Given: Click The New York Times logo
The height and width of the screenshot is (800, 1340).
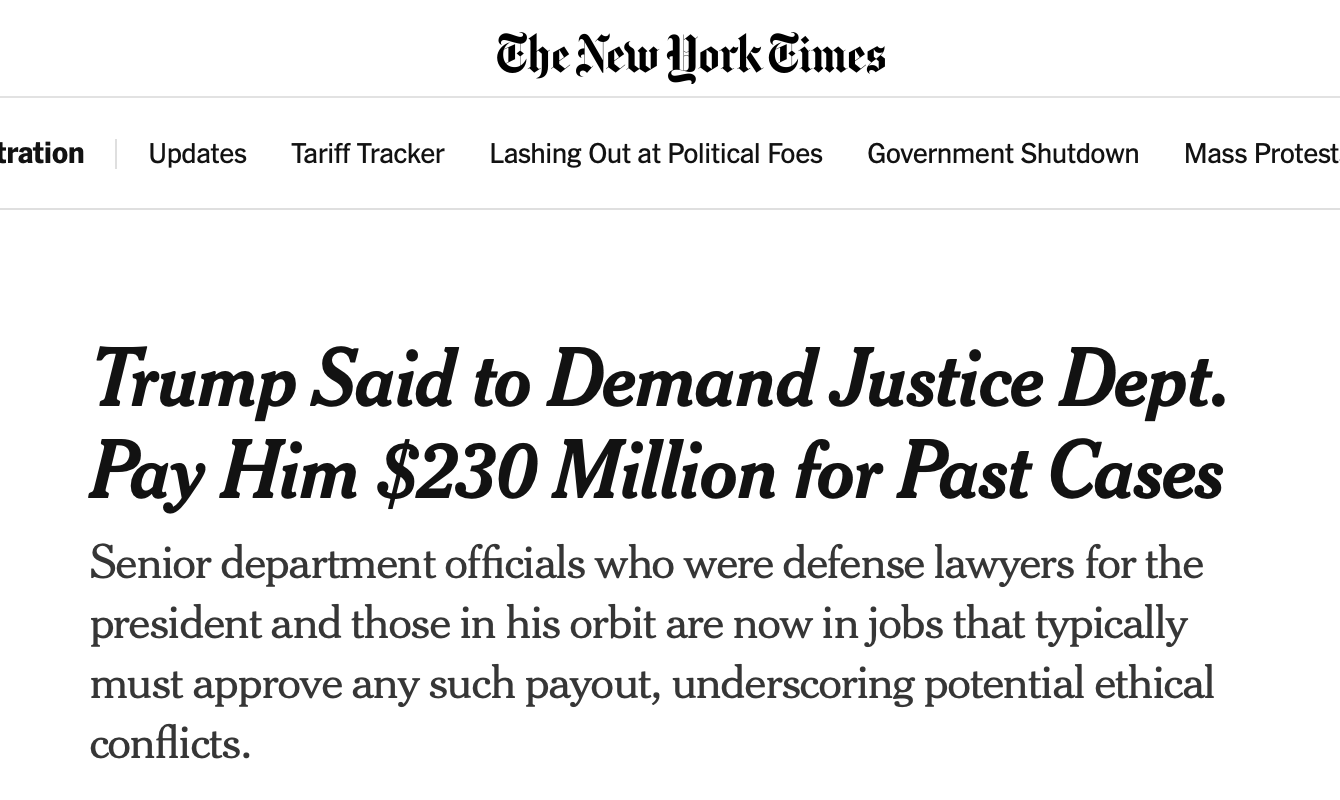Looking at the screenshot, I should click(x=690, y=56).
